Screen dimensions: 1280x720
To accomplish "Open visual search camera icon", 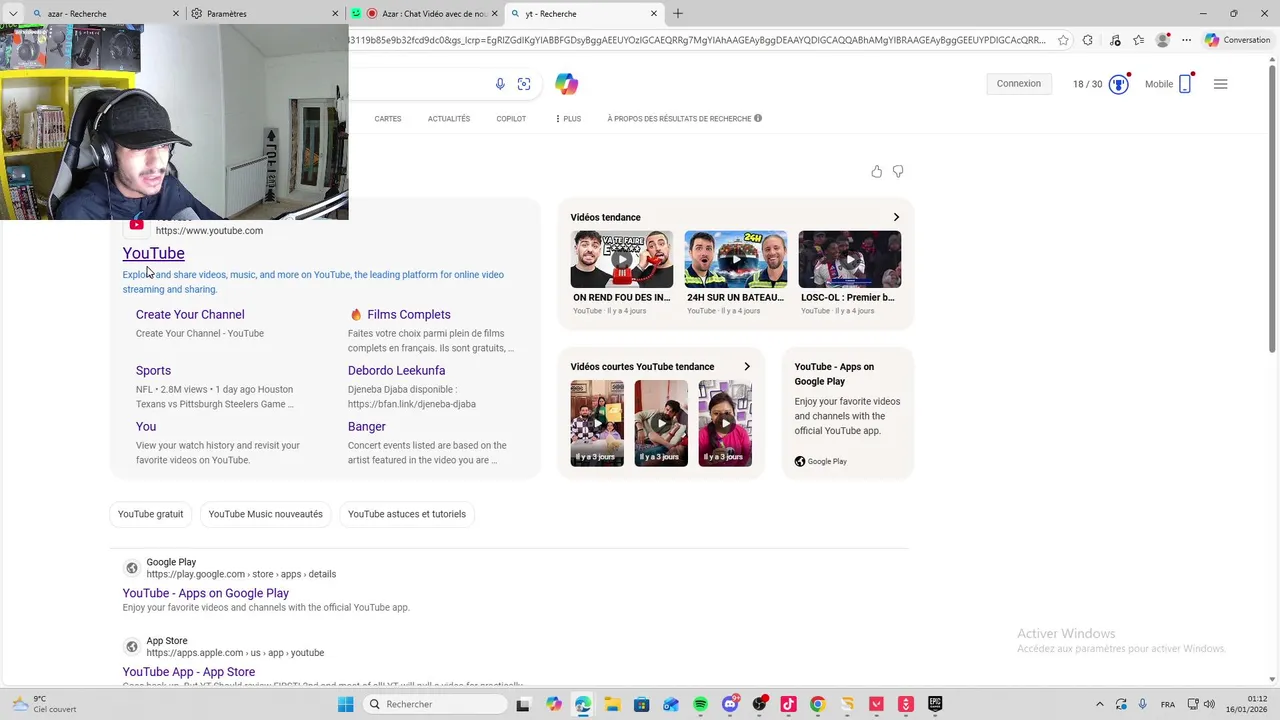I will pyautogui.click(x=524, y=84).
